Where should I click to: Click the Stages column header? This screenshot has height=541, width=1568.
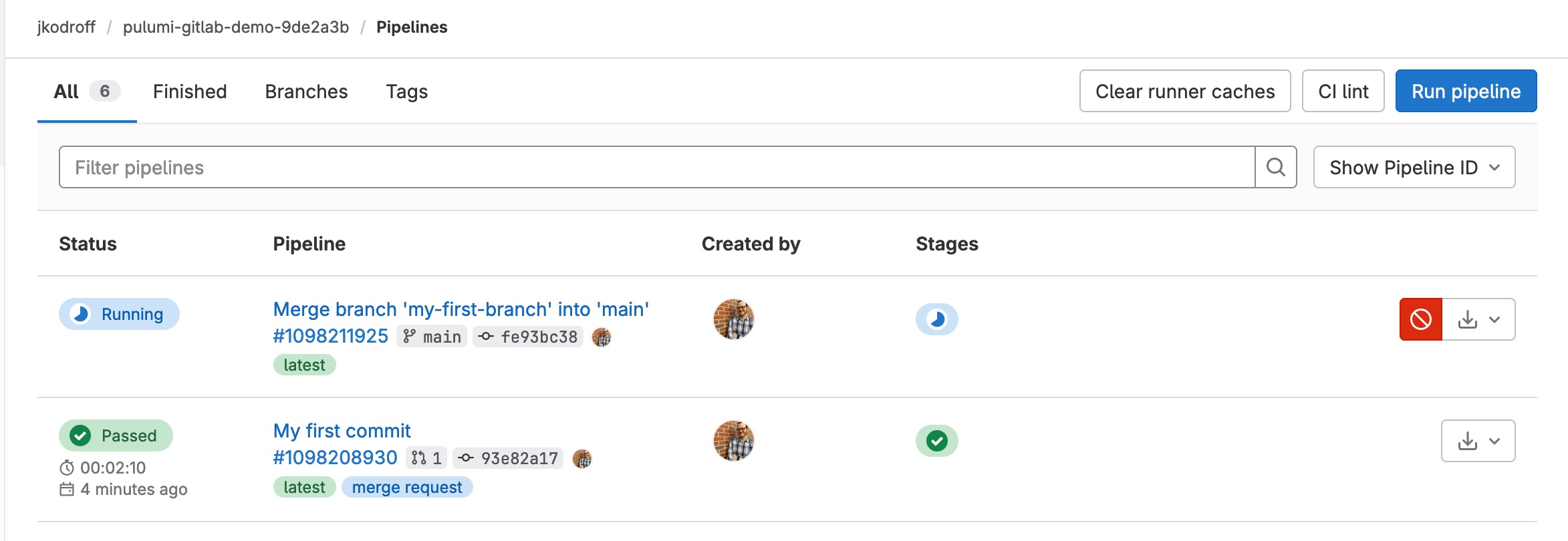click(x=947, y=244)
